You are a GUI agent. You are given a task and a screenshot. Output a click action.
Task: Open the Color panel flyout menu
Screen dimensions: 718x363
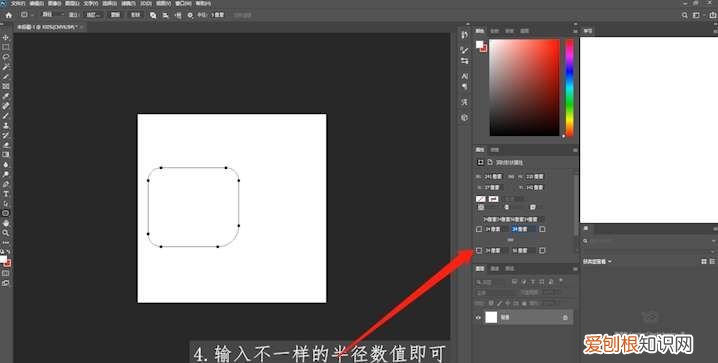tap(575, 31)
